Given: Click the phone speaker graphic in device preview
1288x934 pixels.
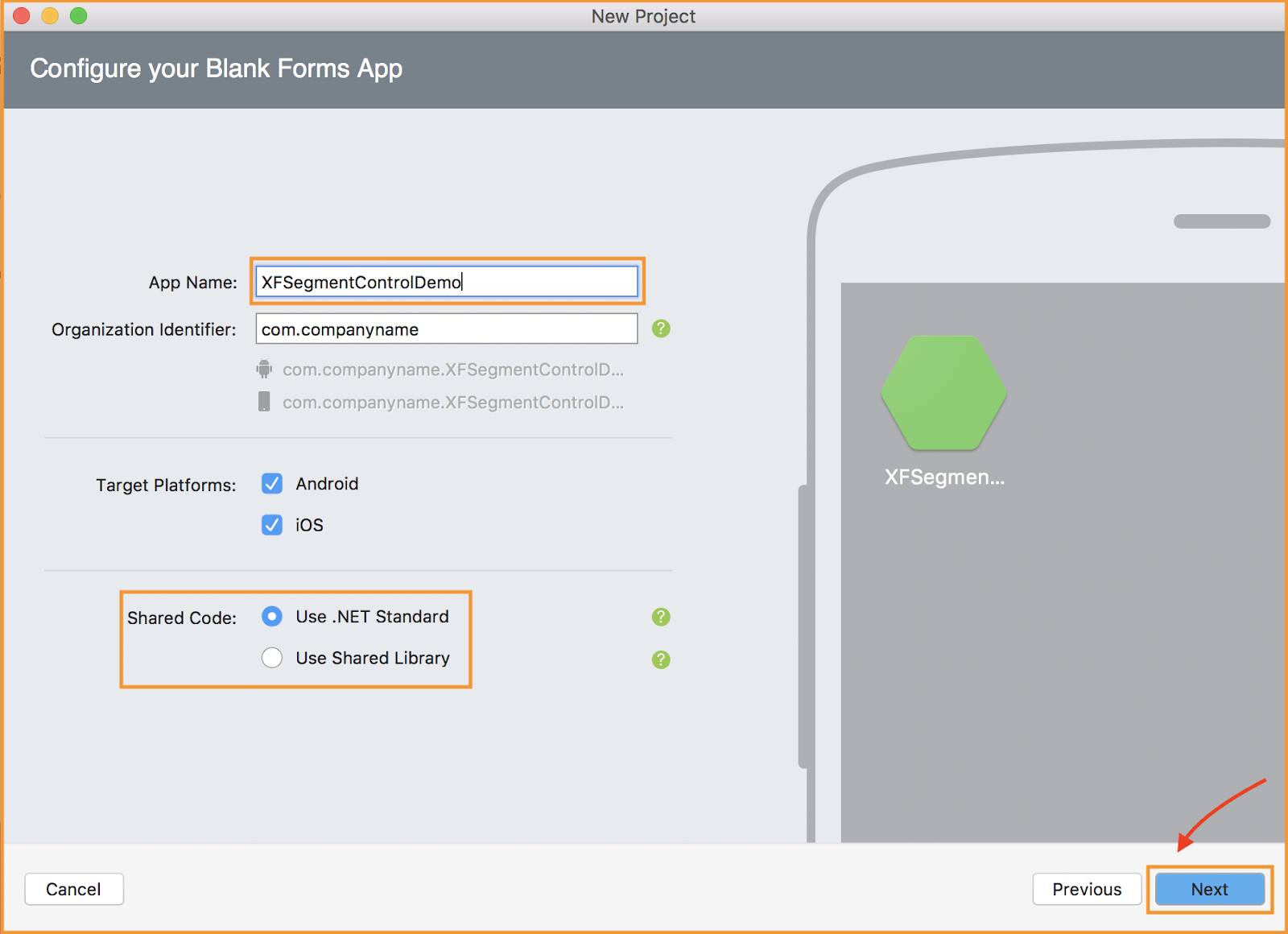Looking at the screenshot, I should (x=1221, y=220).
